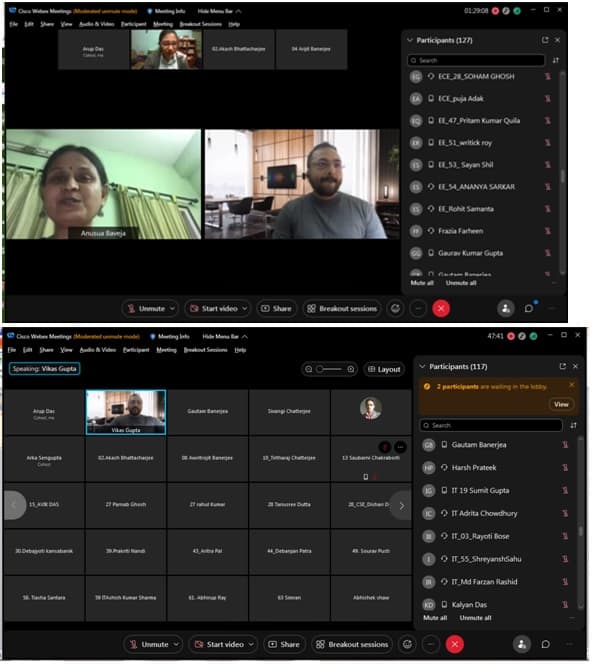This screenshot has height=668, width=593.
Task: Click Hide Menu Bar in 127-participant window
Action: click(x=219, y=11)
